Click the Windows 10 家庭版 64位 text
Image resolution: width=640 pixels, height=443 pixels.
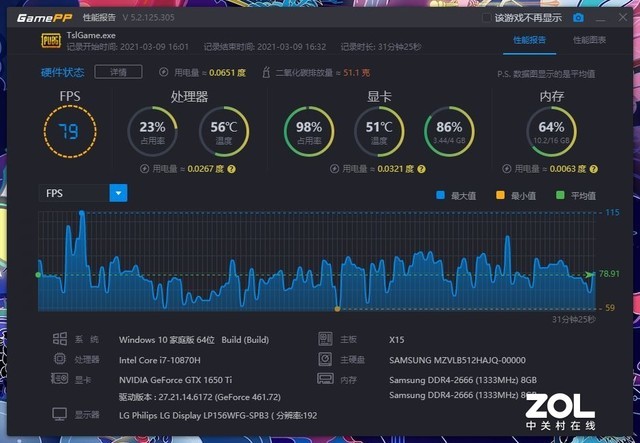(167, 340)
